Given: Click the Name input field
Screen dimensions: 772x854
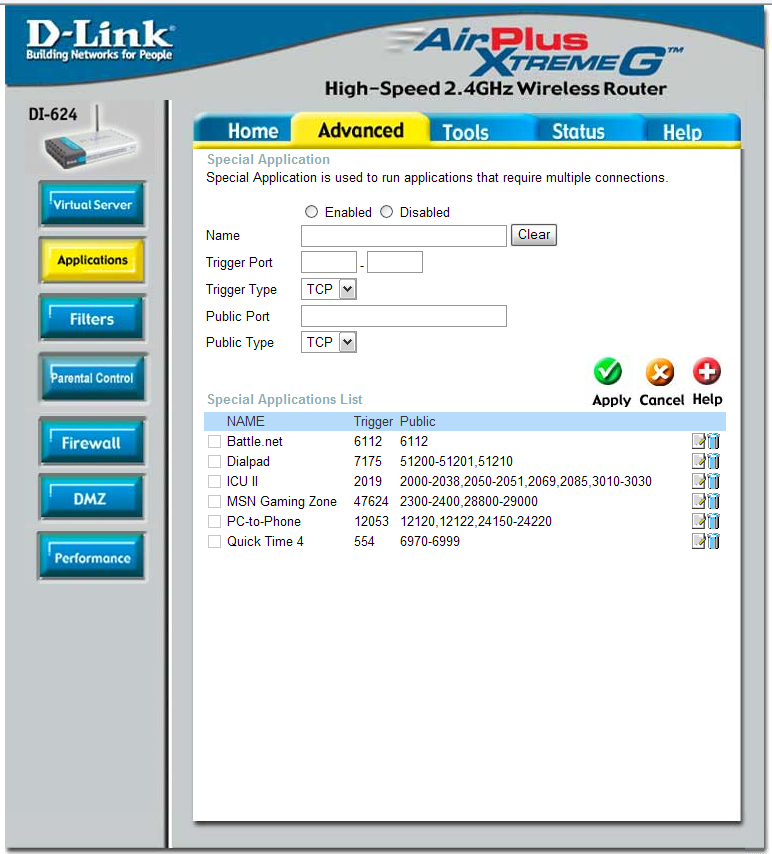Looking at the screenshot, I should [x=404, y=236].
